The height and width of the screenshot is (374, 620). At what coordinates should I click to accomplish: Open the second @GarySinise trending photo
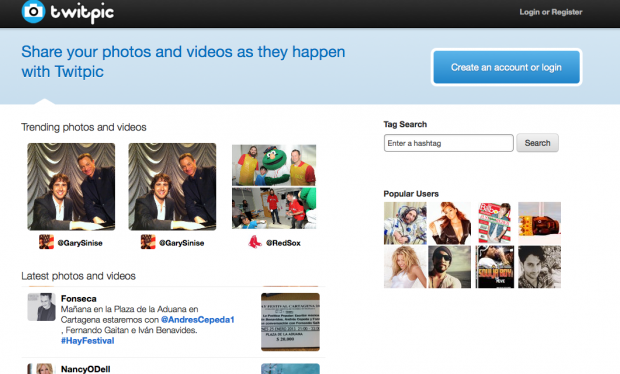pos(172,187)
